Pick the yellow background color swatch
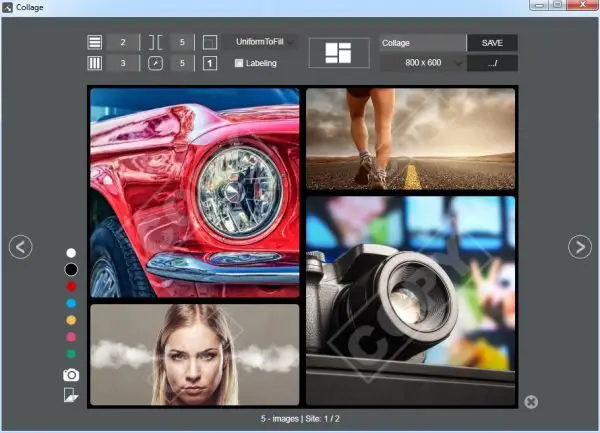This screenshot has width=600, height=433. [71, 320]
